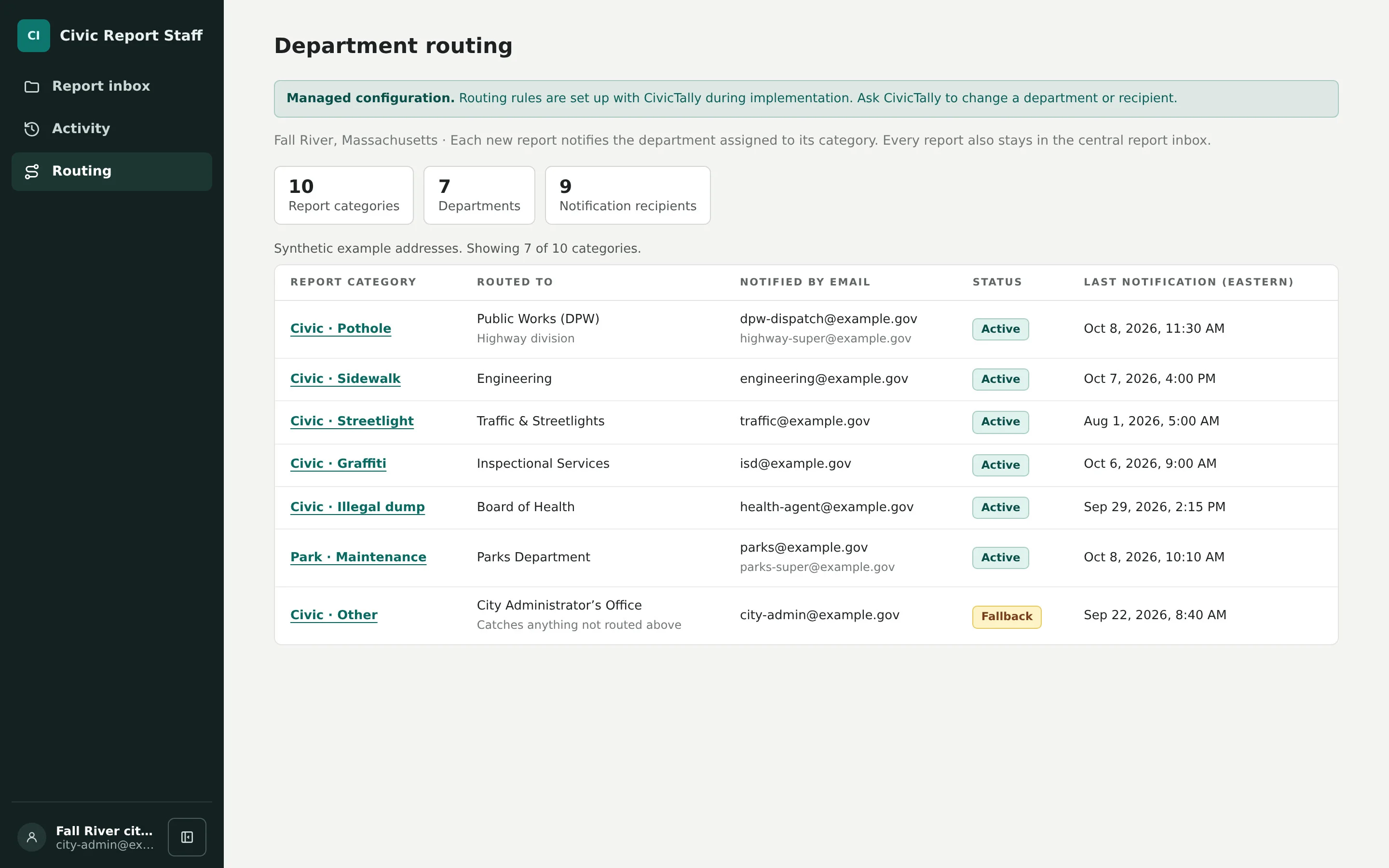Image resolution: width=1389 pixels, height=868 pixels.
Task: Click isd@example.gov email
Action: click(795, 463)
